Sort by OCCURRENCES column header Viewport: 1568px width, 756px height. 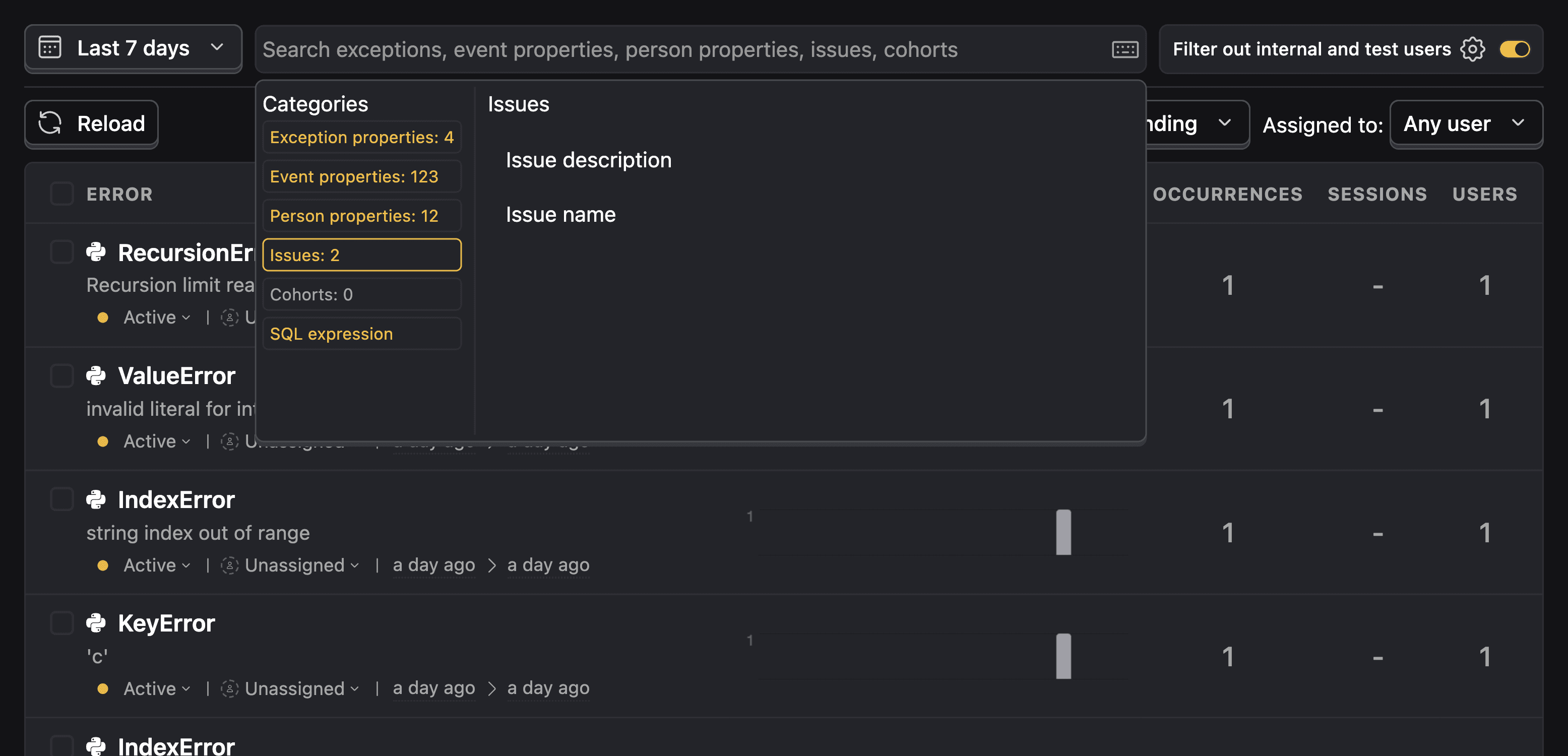coord(1227,194)
